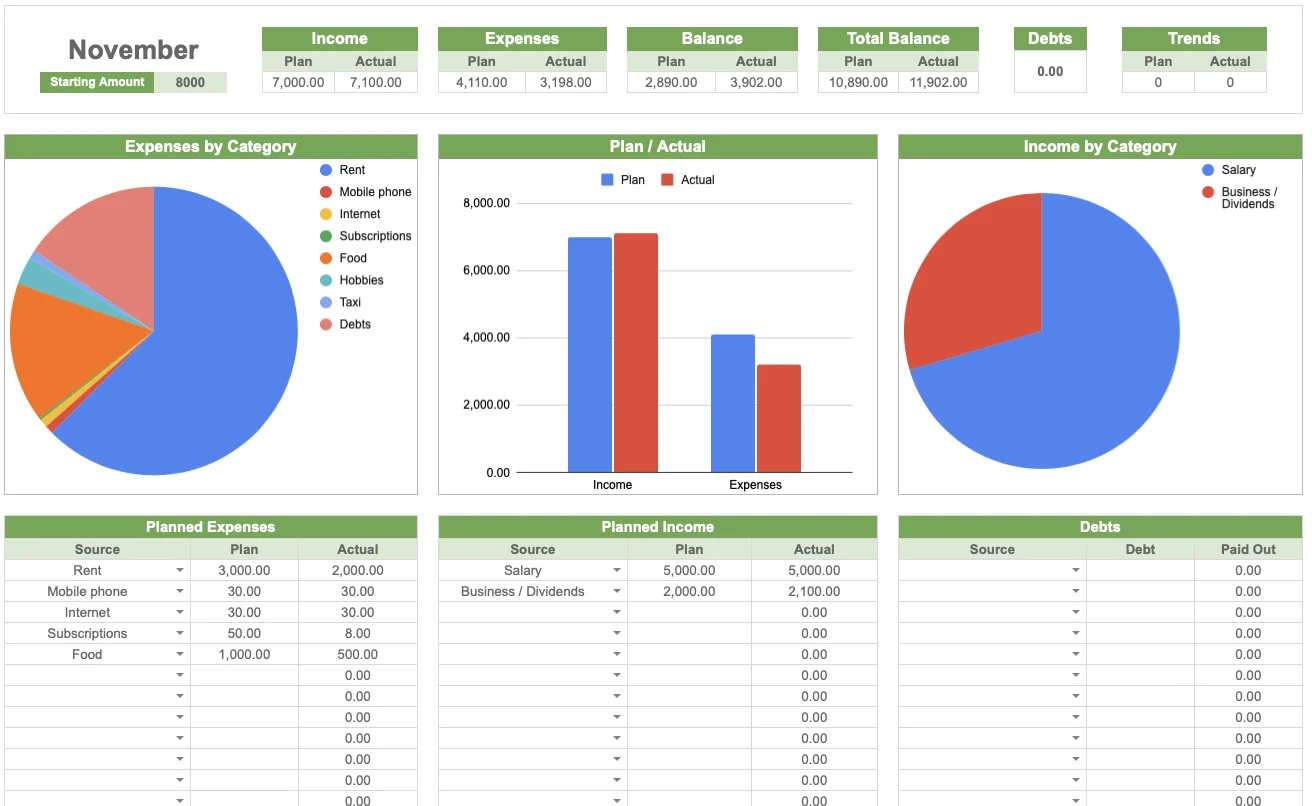The height and width of the screenshot is (806, 1312).
Task: Open the Salary row source dropdown
Action: [x=616, y=570]
